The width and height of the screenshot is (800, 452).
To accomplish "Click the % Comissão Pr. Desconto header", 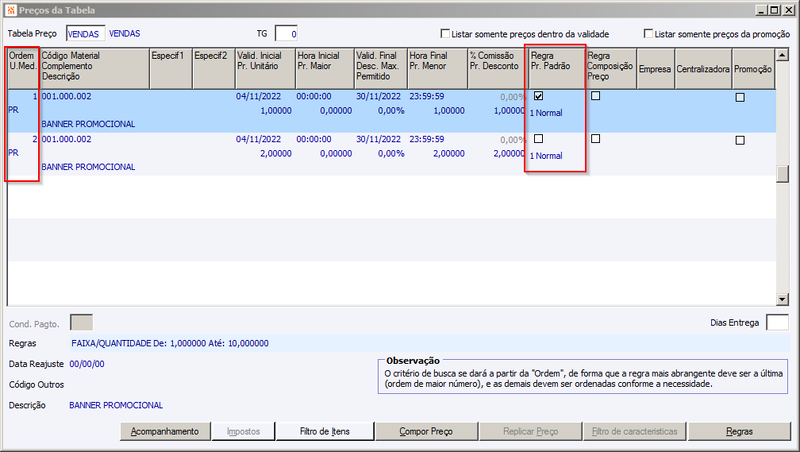I will click(498, 69).
